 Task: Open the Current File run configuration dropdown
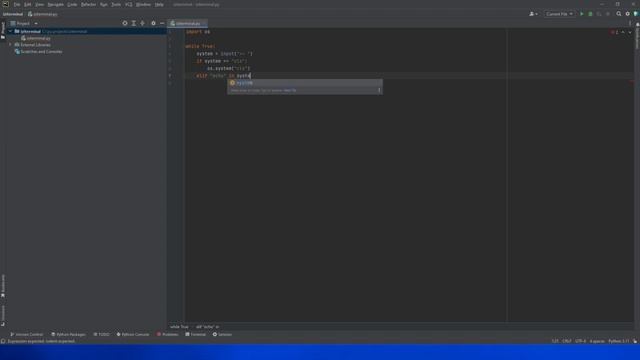click(559, 14)
